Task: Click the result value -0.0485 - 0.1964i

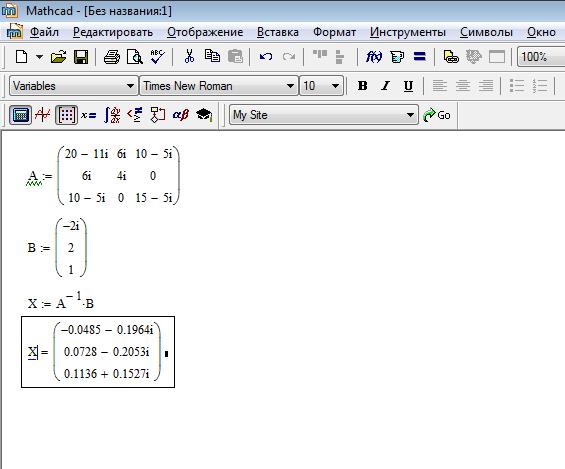Action: click(x=107, y=330)
